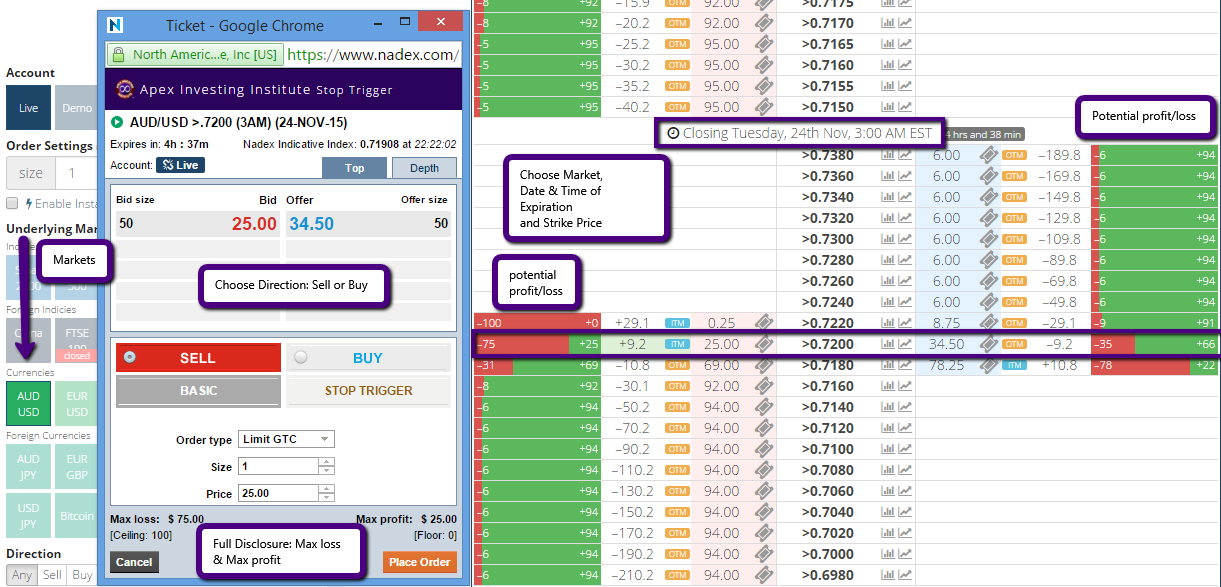Open line chart icon in >0.7150 row
This screenshot has width=1221, height=587.
pyautogui.click(x=905, y=107)
